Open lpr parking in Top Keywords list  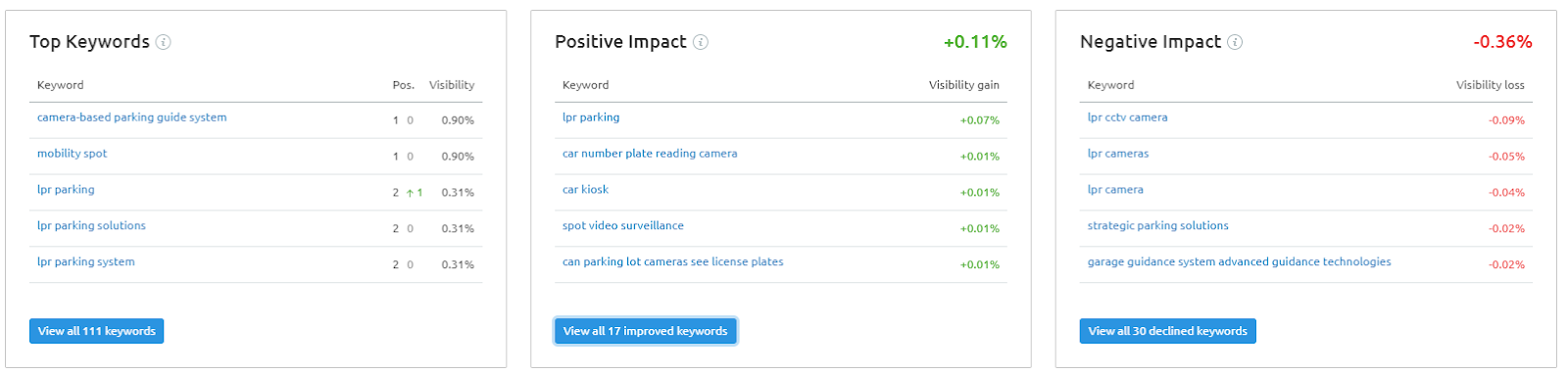[66, 190]
